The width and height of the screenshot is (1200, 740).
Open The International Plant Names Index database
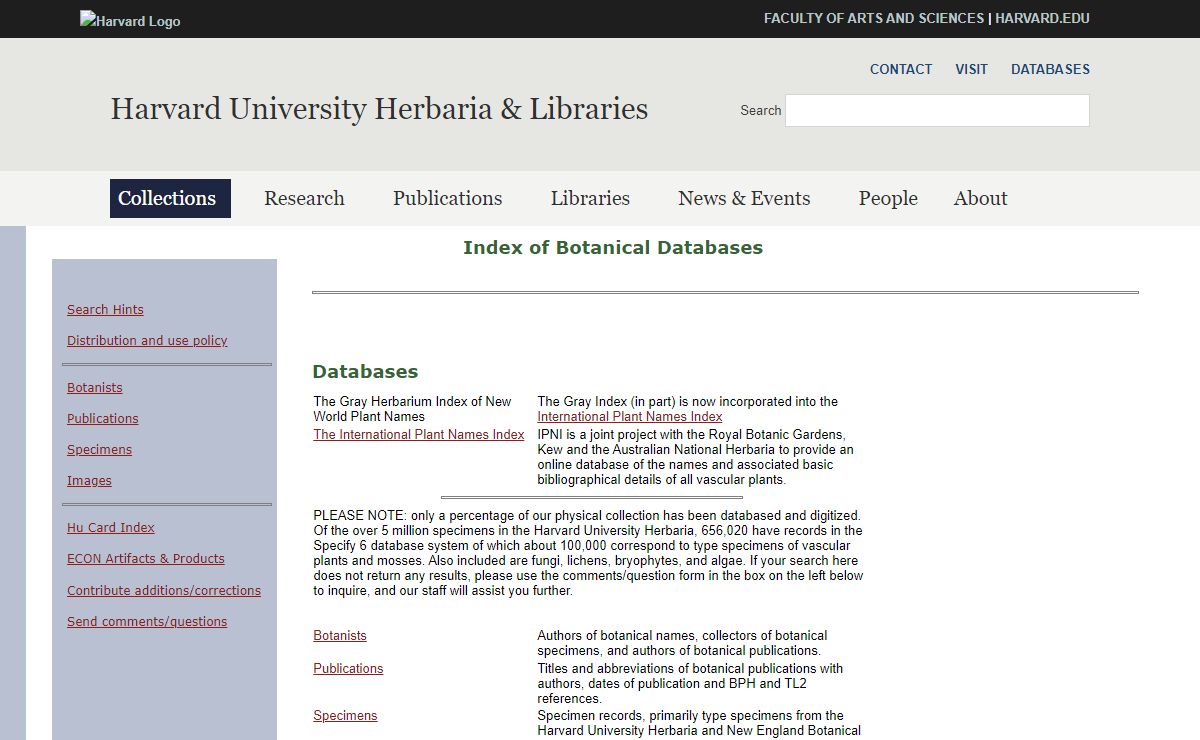click(x=419, y=434)
